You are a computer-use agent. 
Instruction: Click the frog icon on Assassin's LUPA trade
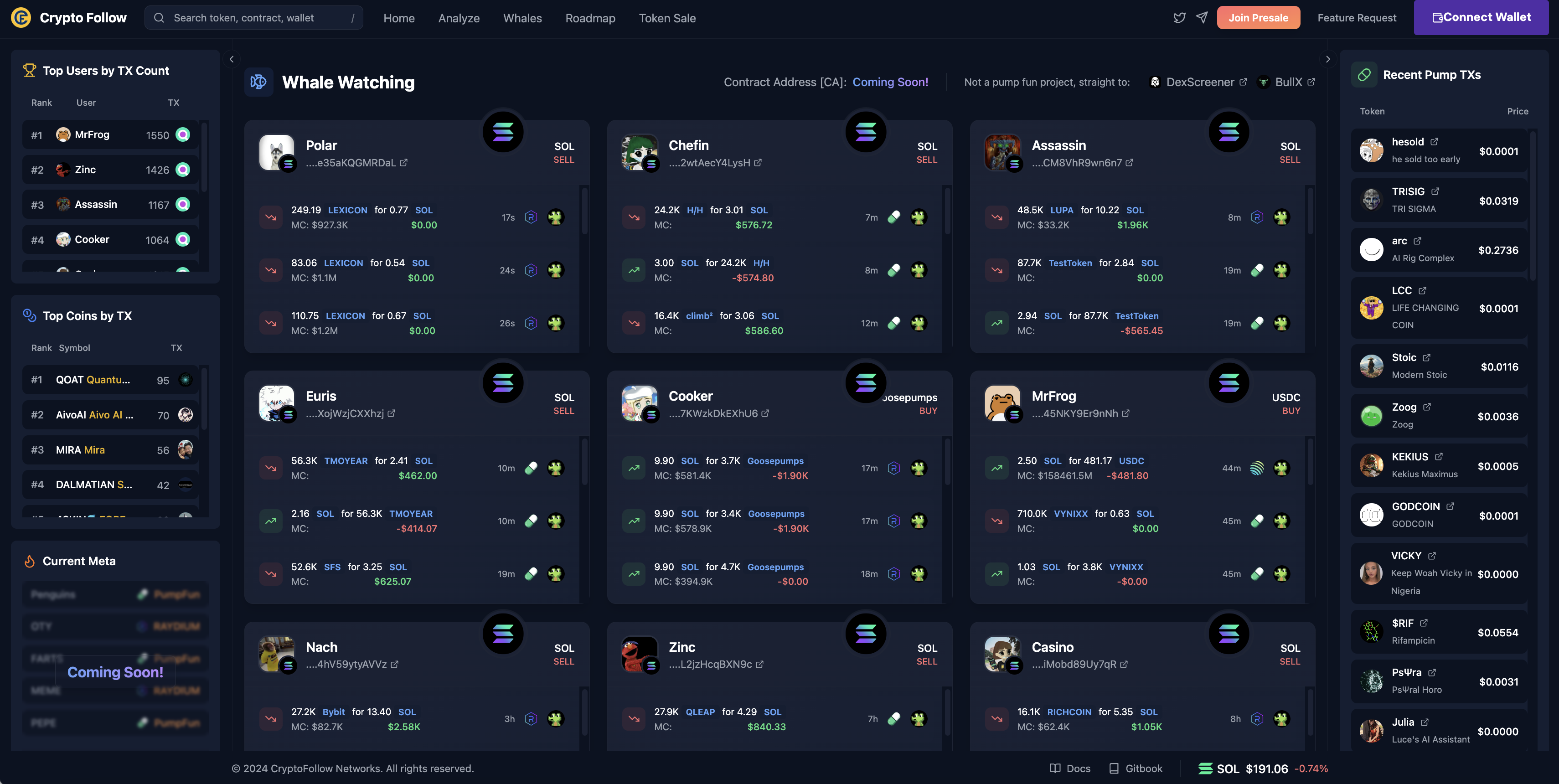click(1281, 217)
